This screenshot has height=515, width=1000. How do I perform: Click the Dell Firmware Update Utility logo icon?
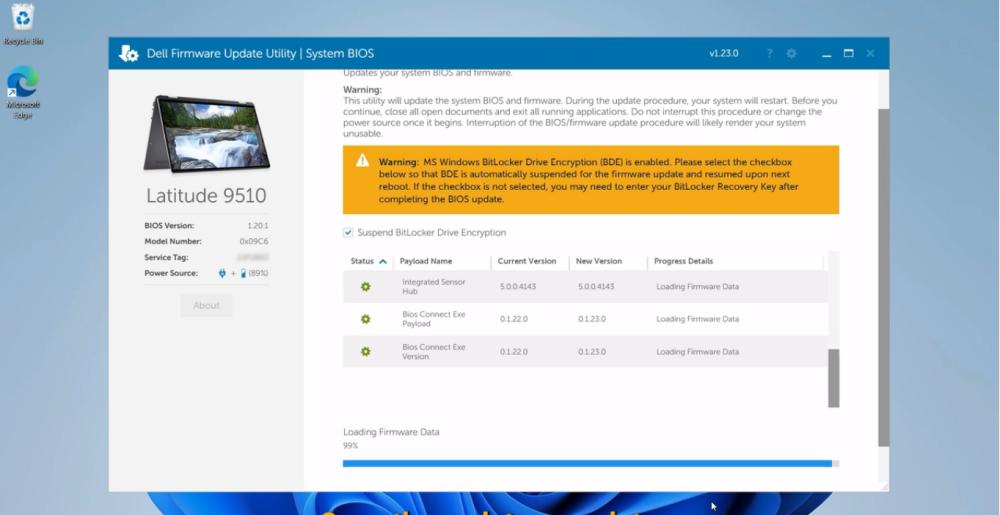point(128,54)
